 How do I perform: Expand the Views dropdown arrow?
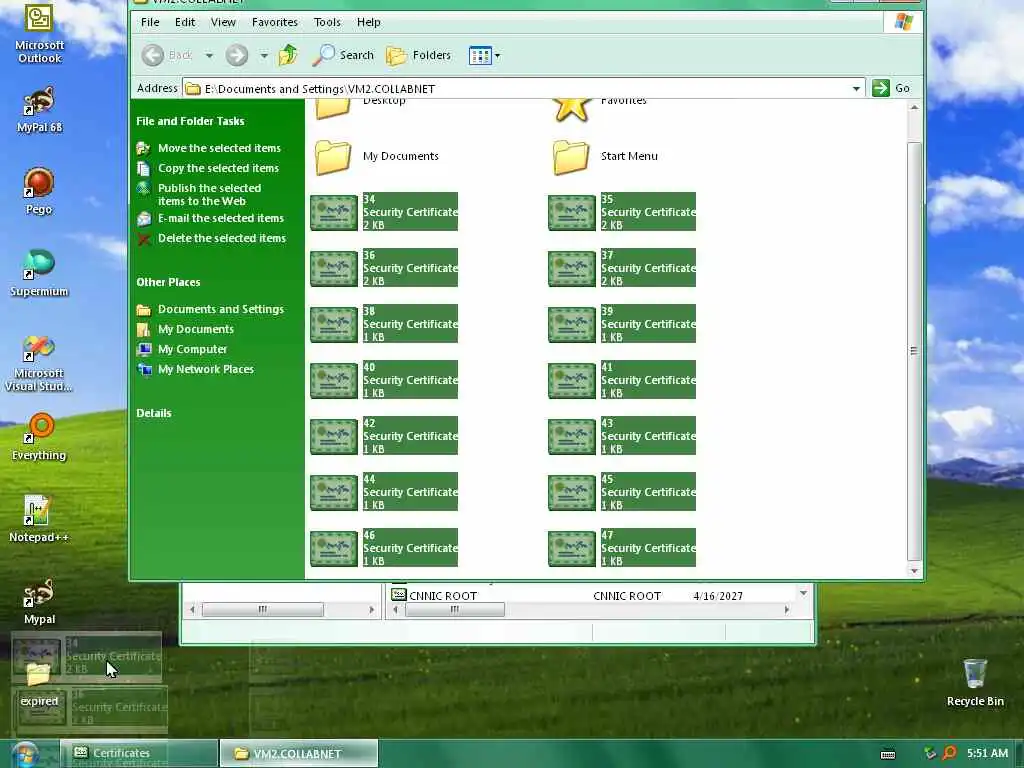click(498, 56)
